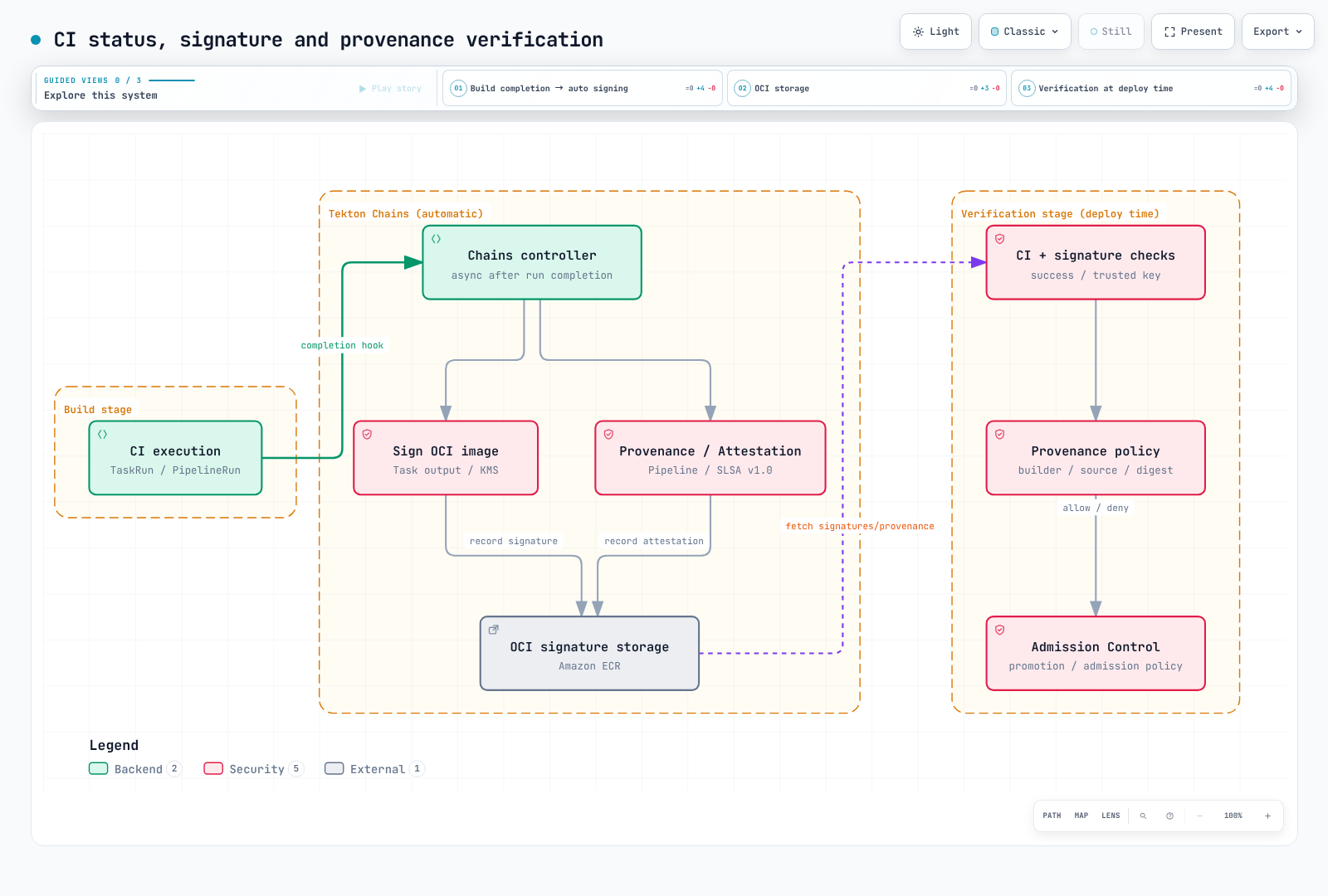Open the Classic style dropdown
This screenshot has width=1328, height=896.
1025,32
